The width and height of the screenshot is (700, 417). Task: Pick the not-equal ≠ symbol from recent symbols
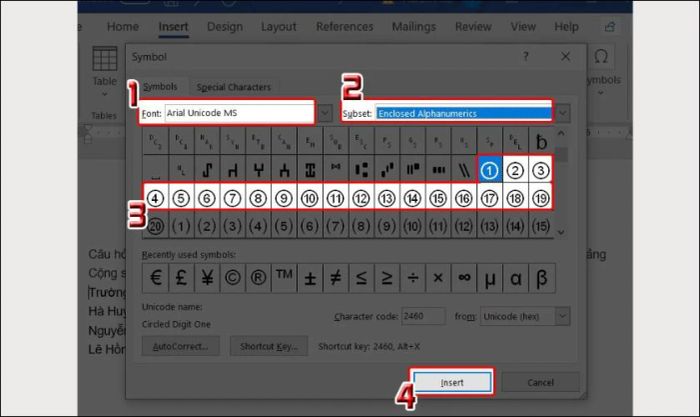click(335, 278)
